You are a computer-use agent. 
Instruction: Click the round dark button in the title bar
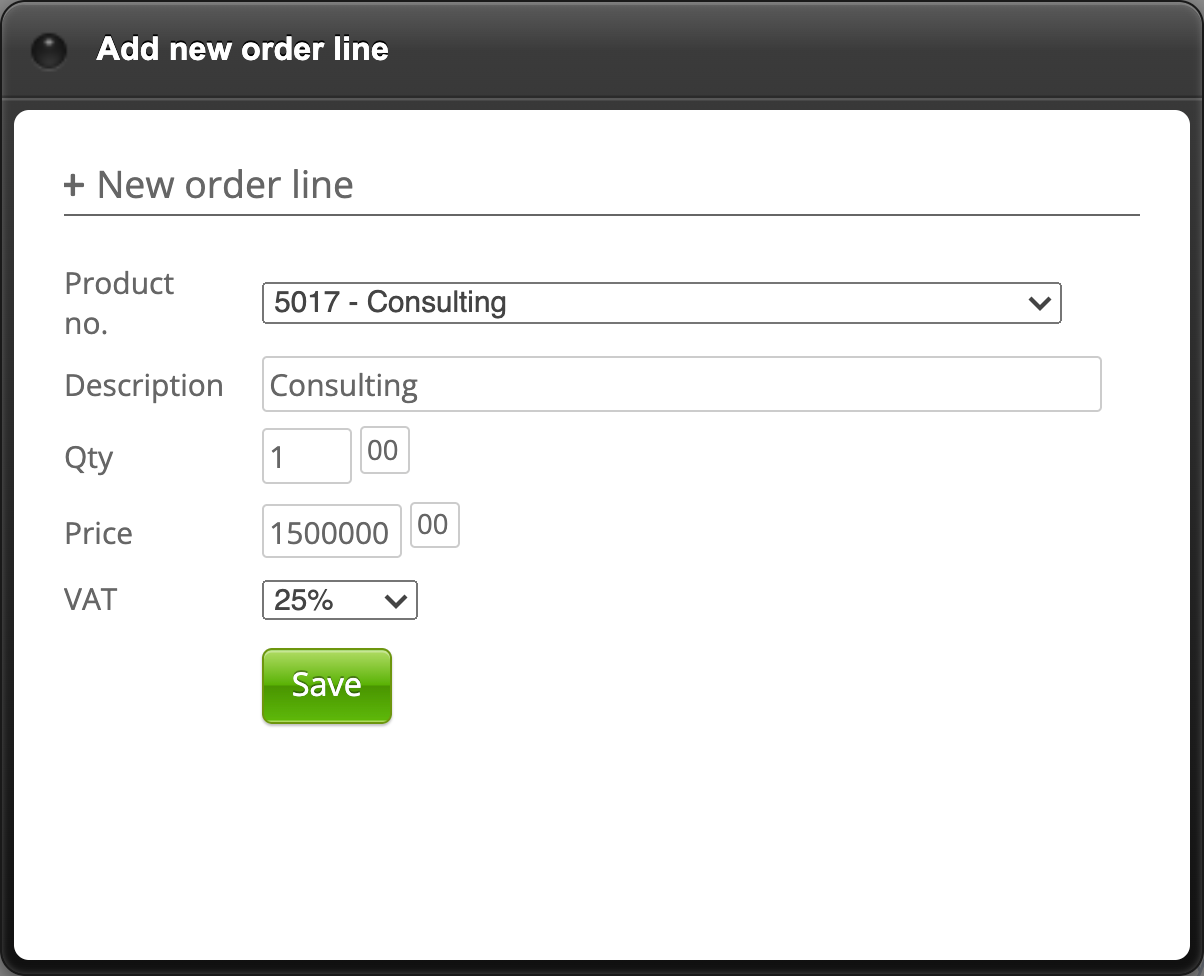coord(49,50)
